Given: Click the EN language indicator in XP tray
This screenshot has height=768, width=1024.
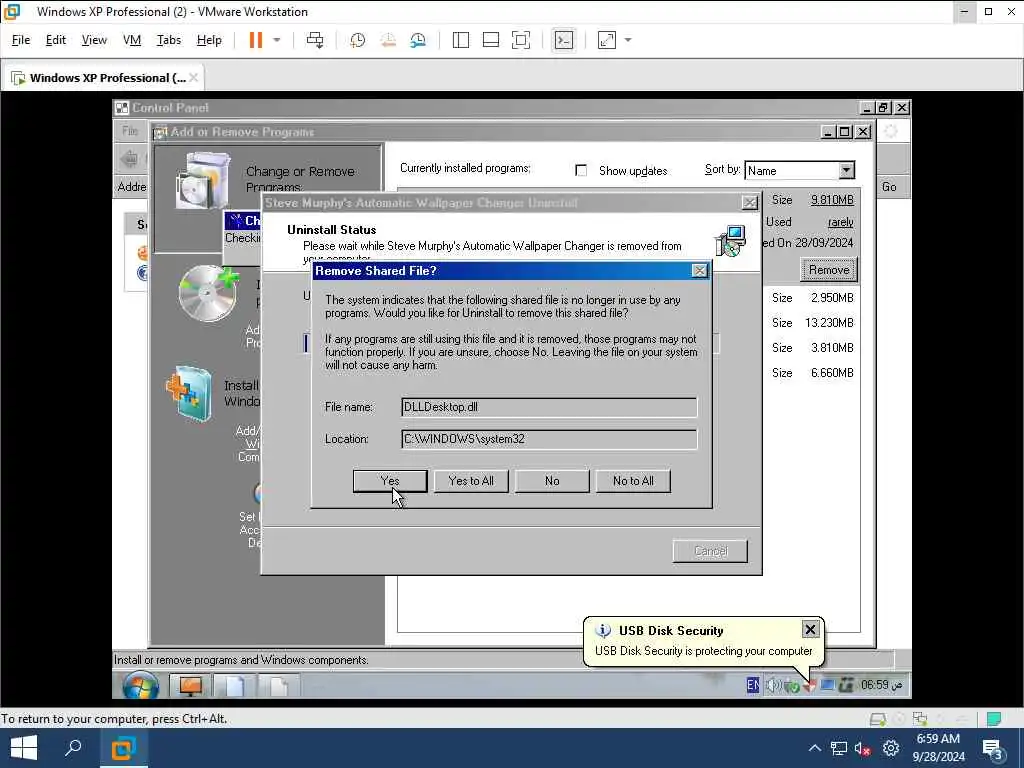Looking at the screenshot, I should pos(752,684).
